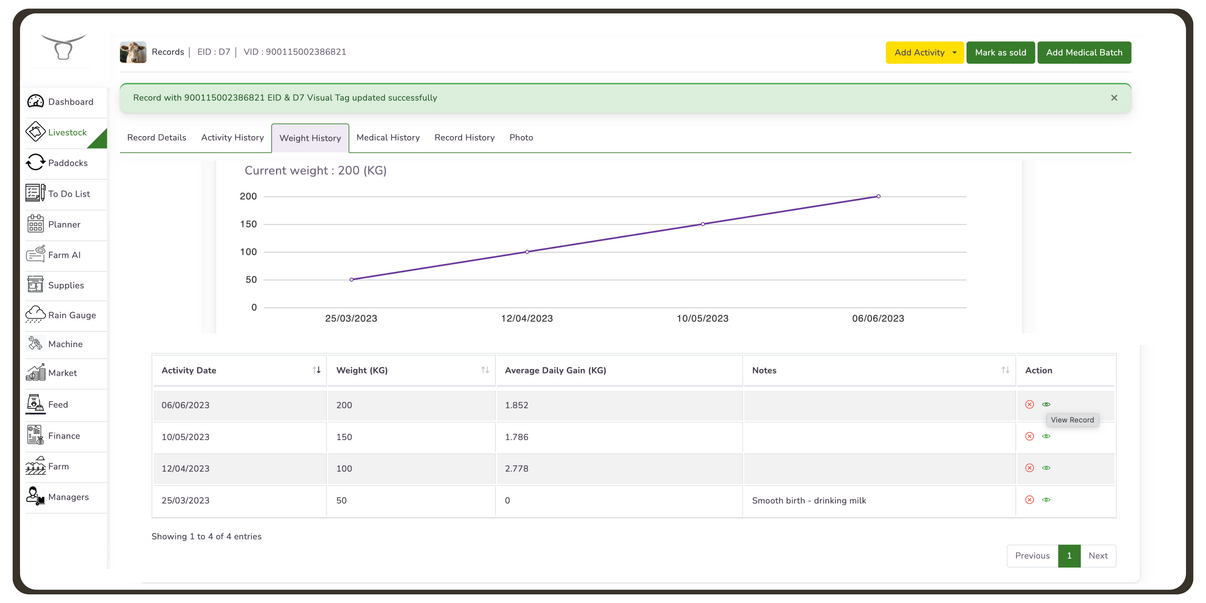Select the 200 KG point on the chart

[878, 197]
